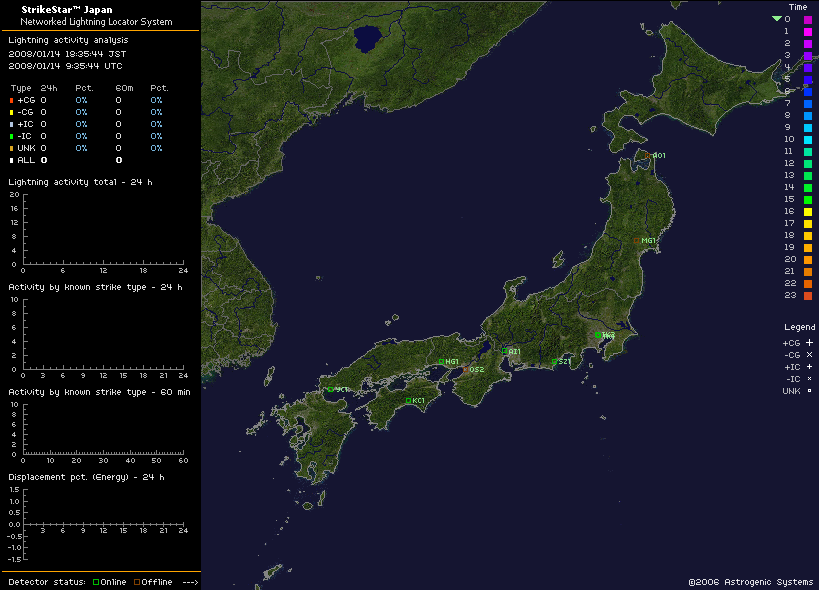The height and width of the screenshot is (590, 819).
Task: Click the ALL row in type table
Action: coord(26,160)
